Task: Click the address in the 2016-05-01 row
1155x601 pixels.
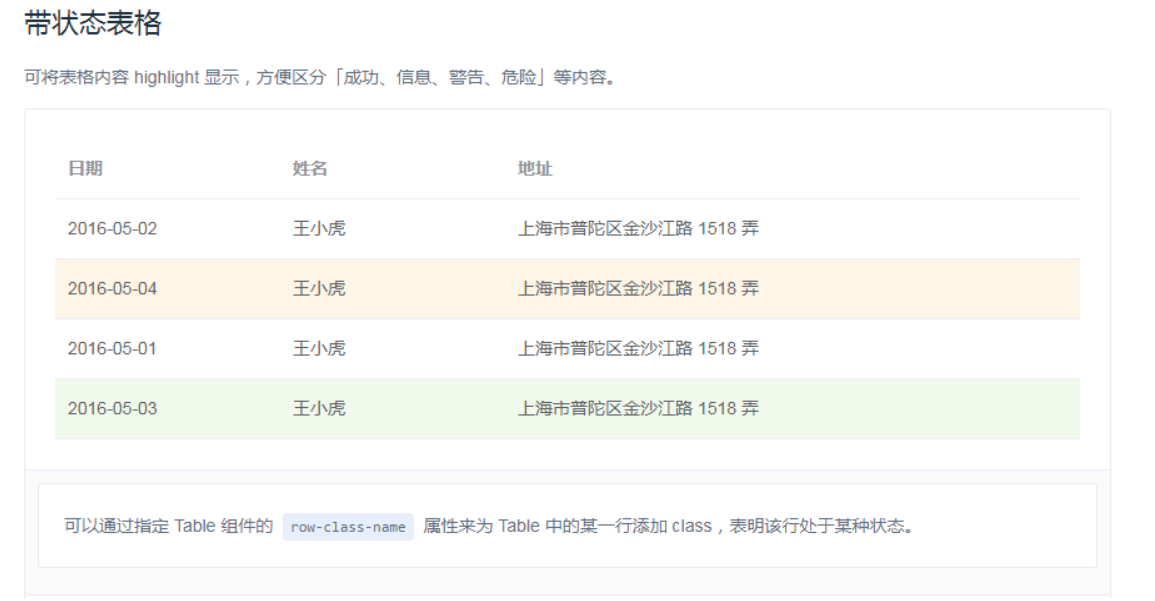Action: 638,348
